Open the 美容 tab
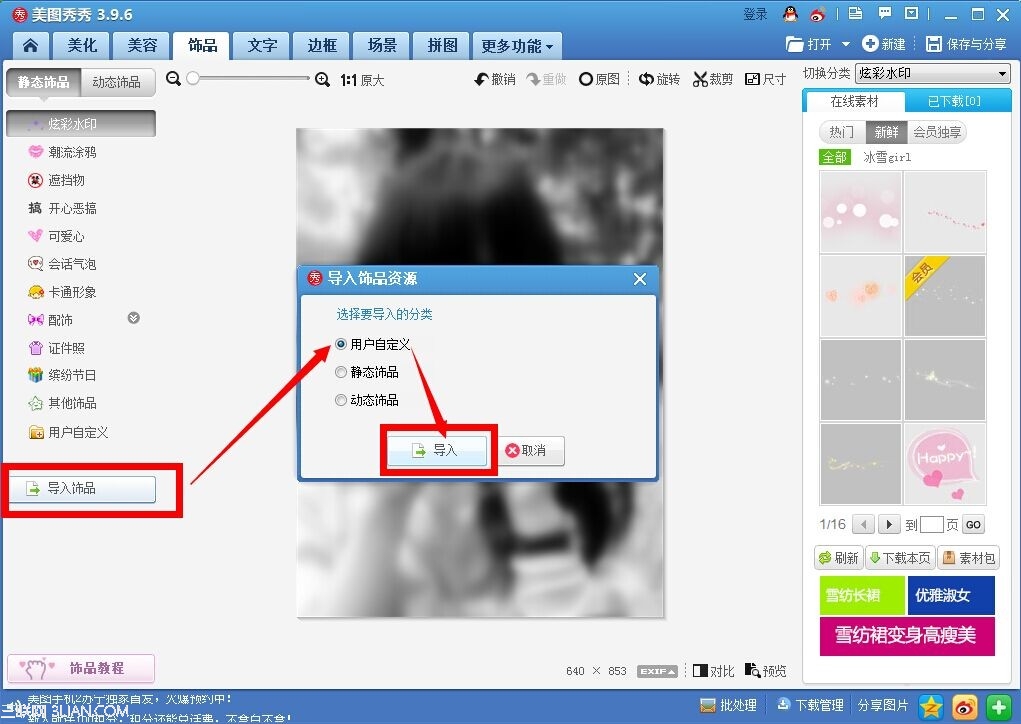The width and height of the screenshot is (1021, 724). click(142, 46)
